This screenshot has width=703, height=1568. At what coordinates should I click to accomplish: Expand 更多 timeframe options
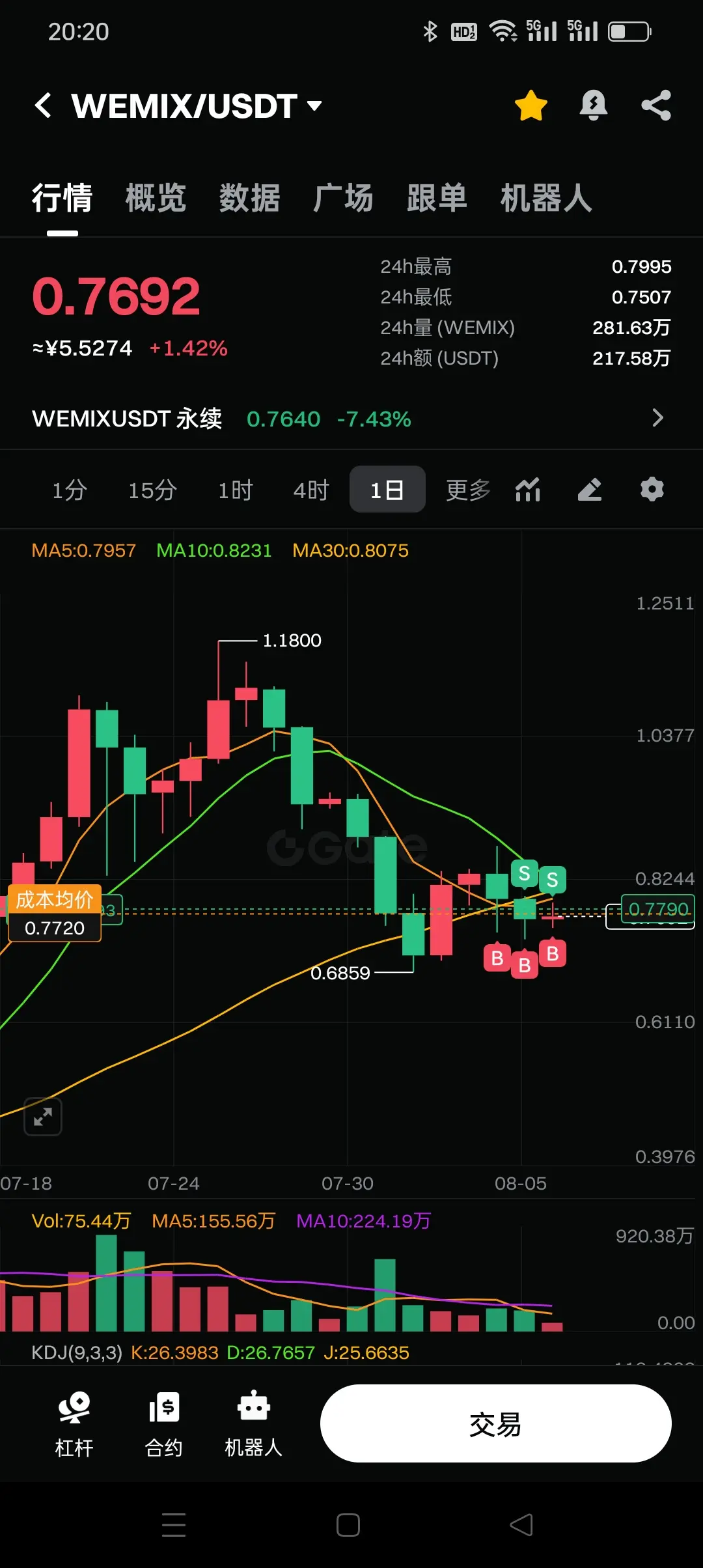(x=468, y=490)
